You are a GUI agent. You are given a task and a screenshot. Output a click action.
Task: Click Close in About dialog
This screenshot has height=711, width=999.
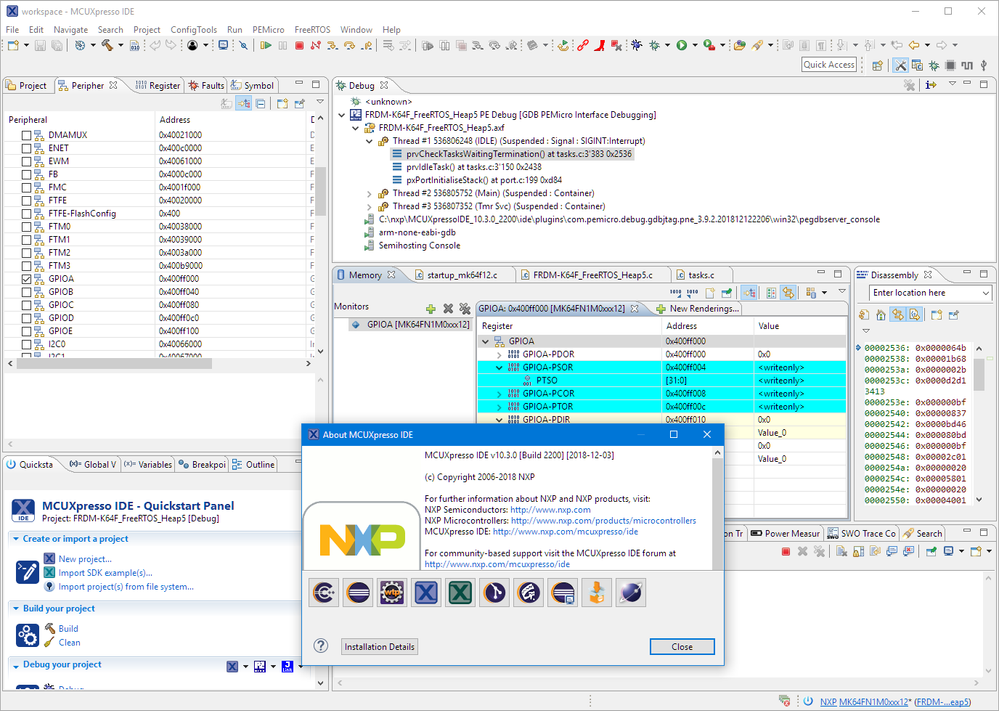coord(682,647)
